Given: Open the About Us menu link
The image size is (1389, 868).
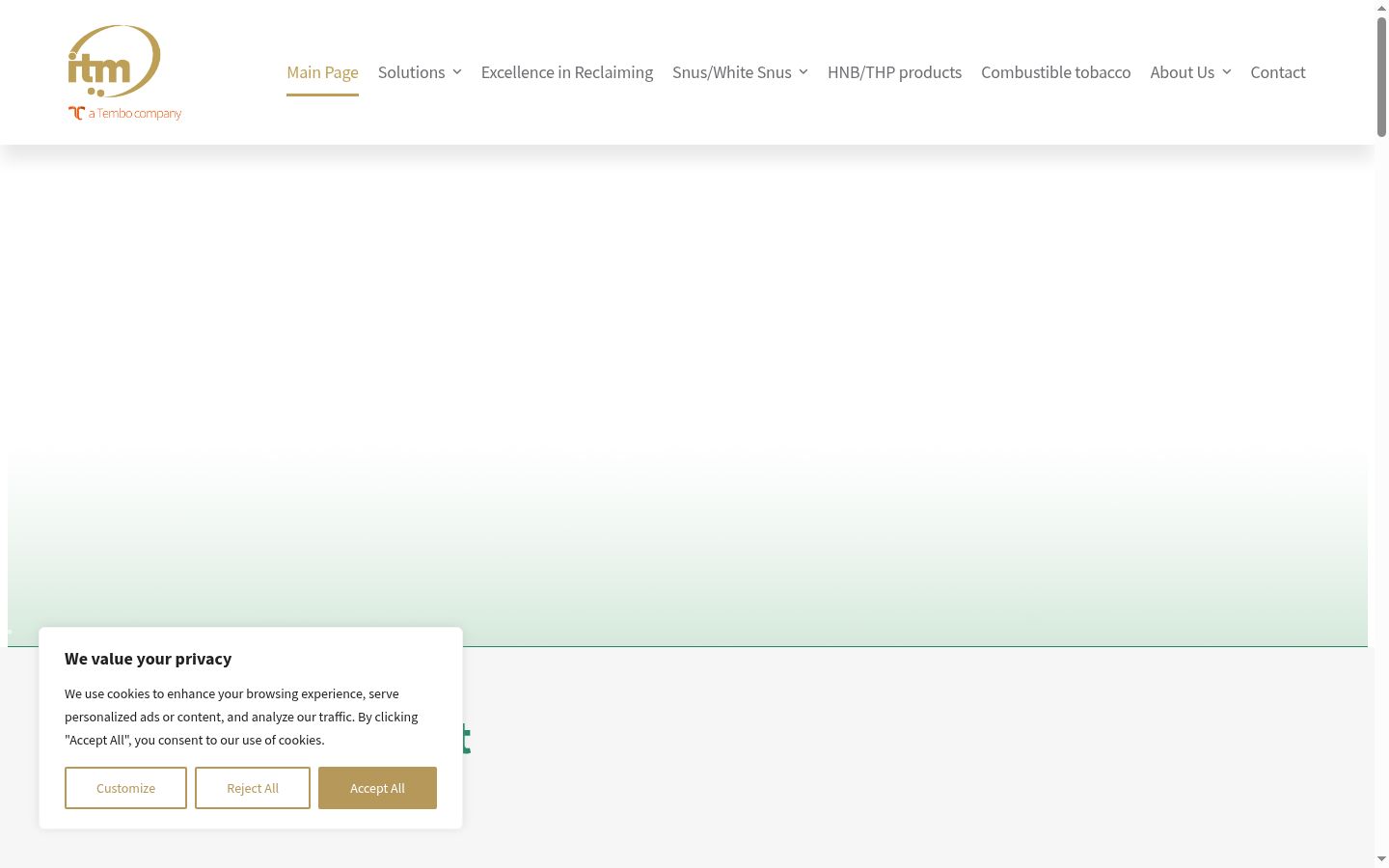Looking at the screenshot, I should click(x=1182, y=72).
